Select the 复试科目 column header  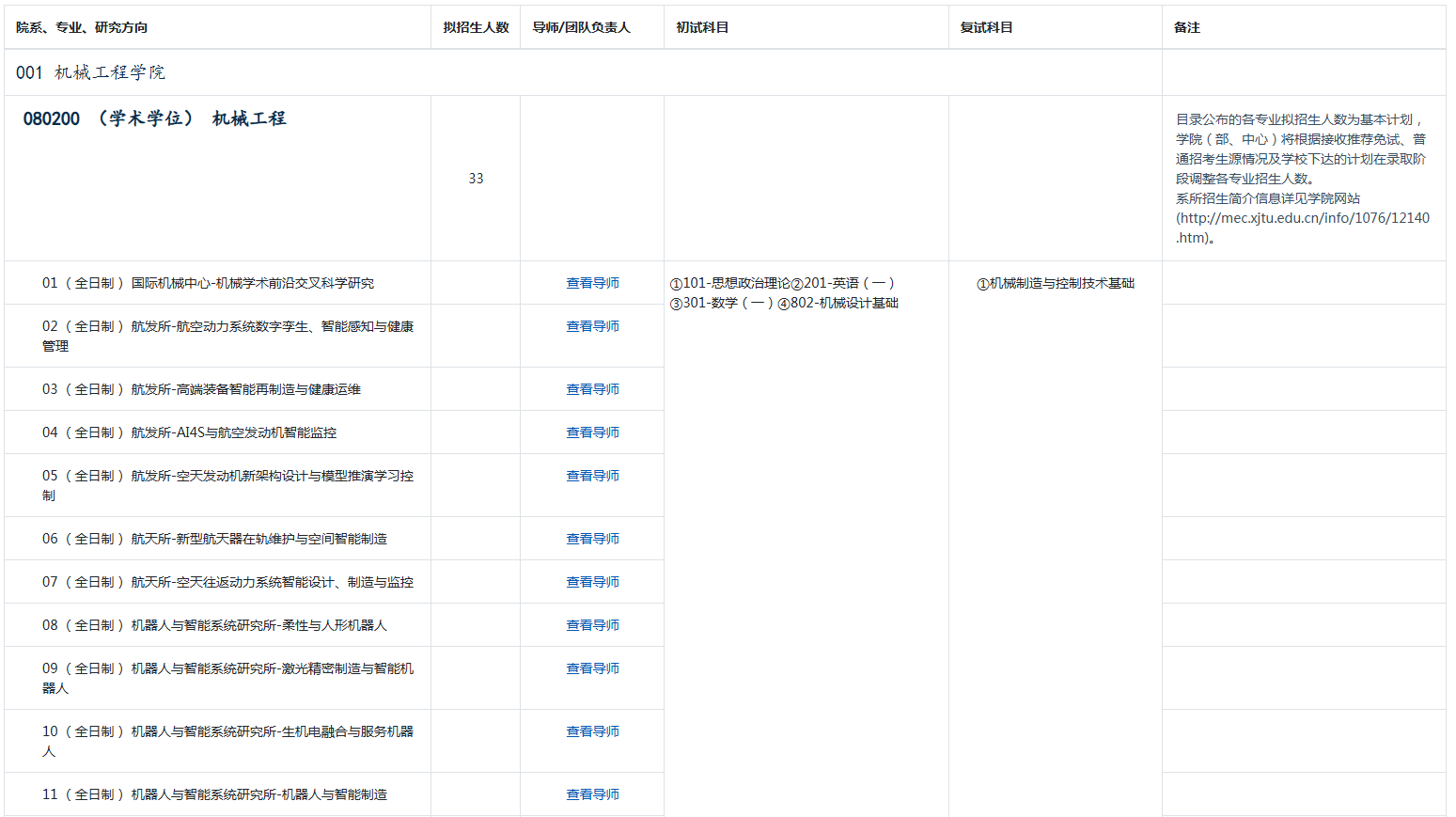coord(985,27)
